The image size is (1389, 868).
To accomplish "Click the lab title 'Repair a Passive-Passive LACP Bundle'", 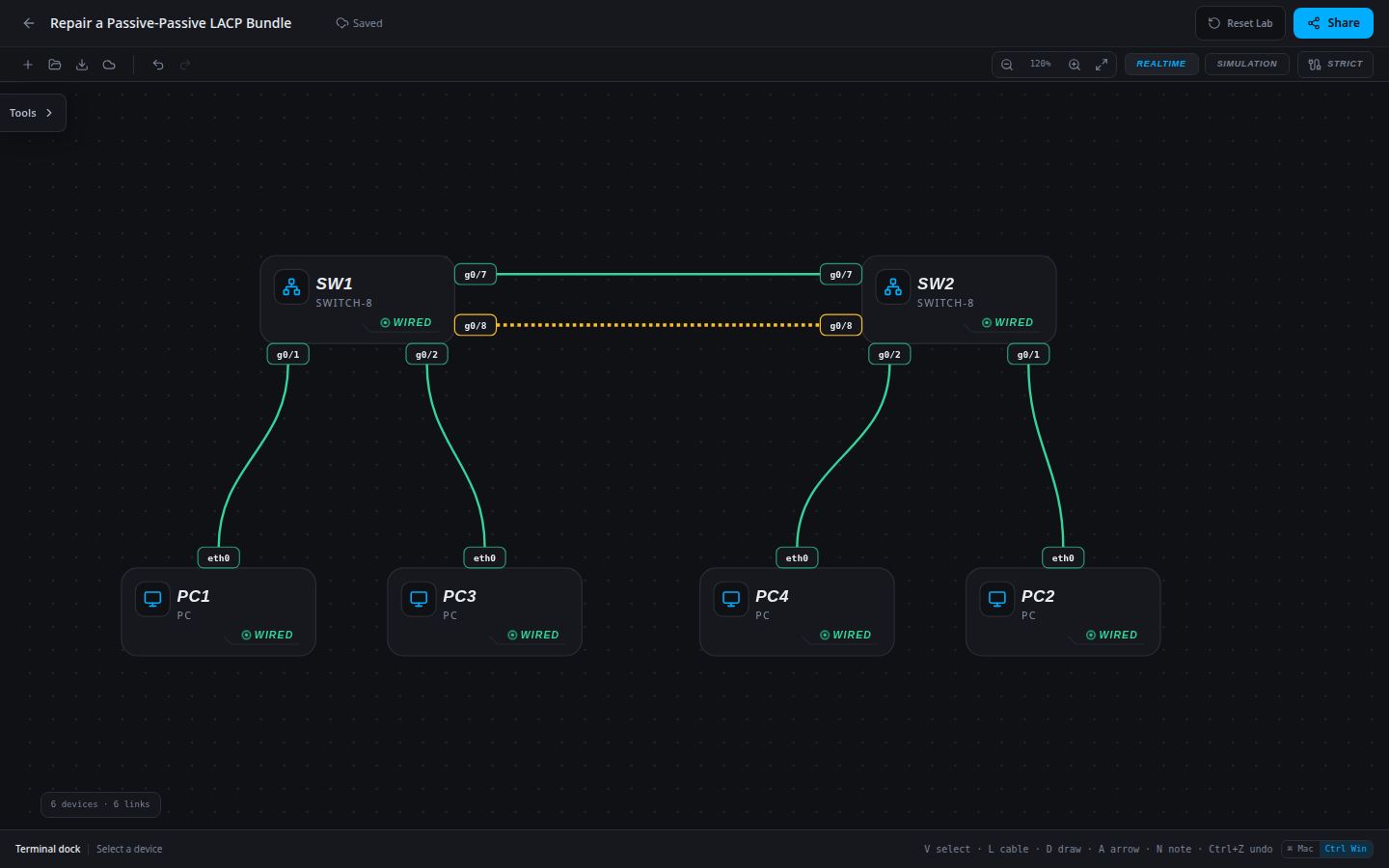I will click(171, 23).
